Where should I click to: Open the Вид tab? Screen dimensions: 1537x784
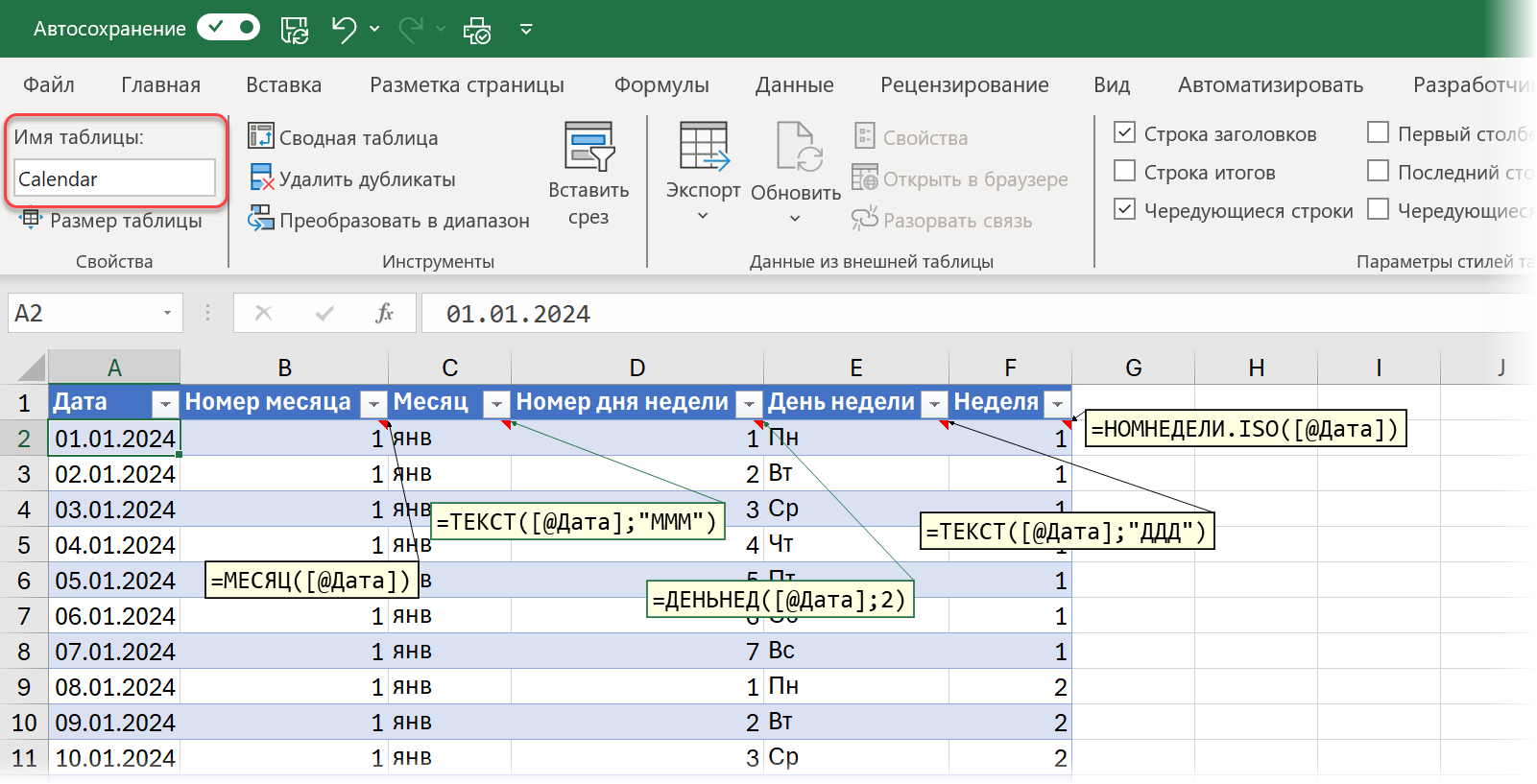[x=1112, y=84]
